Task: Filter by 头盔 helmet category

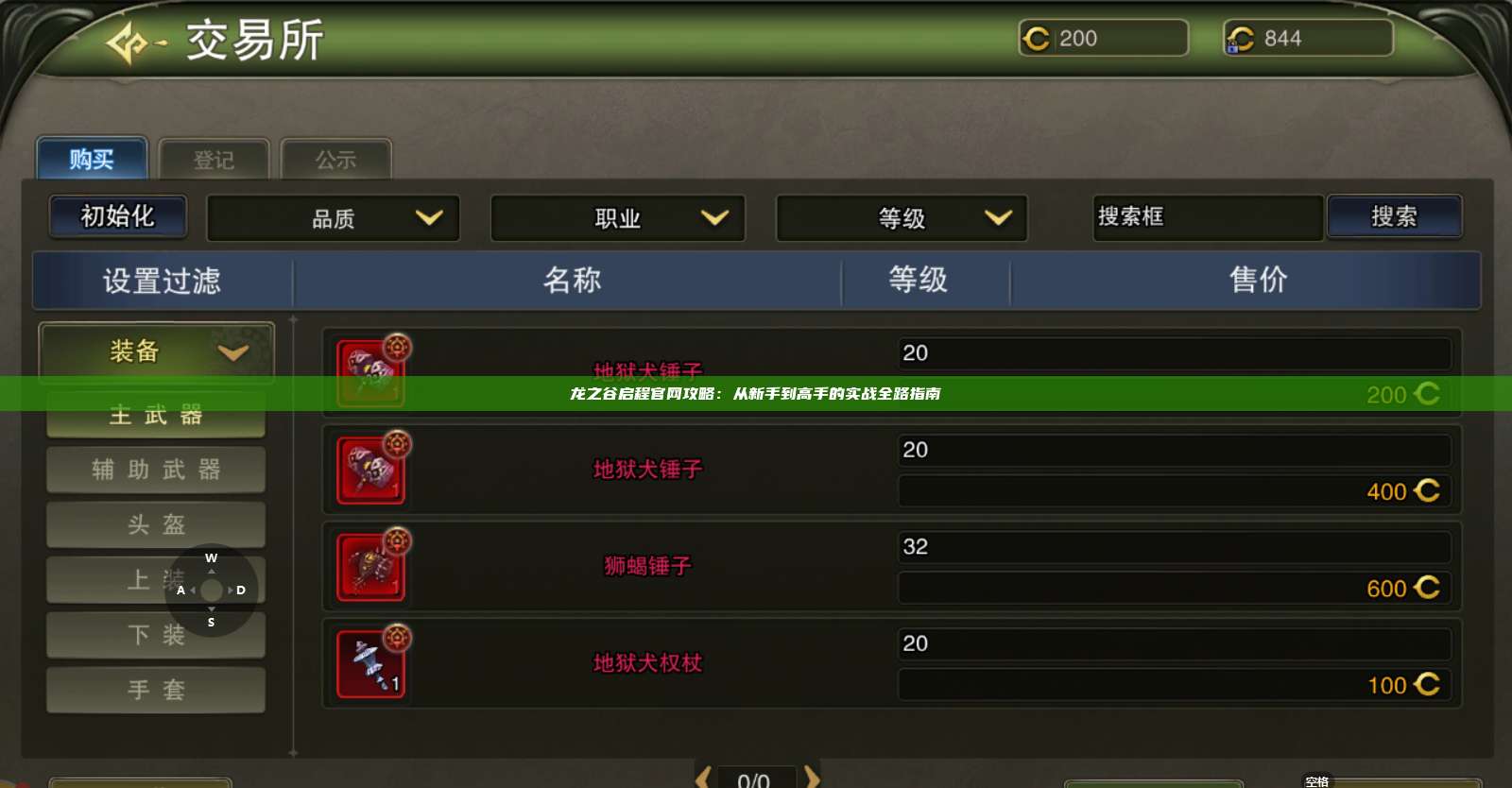Action: (156, 524)
